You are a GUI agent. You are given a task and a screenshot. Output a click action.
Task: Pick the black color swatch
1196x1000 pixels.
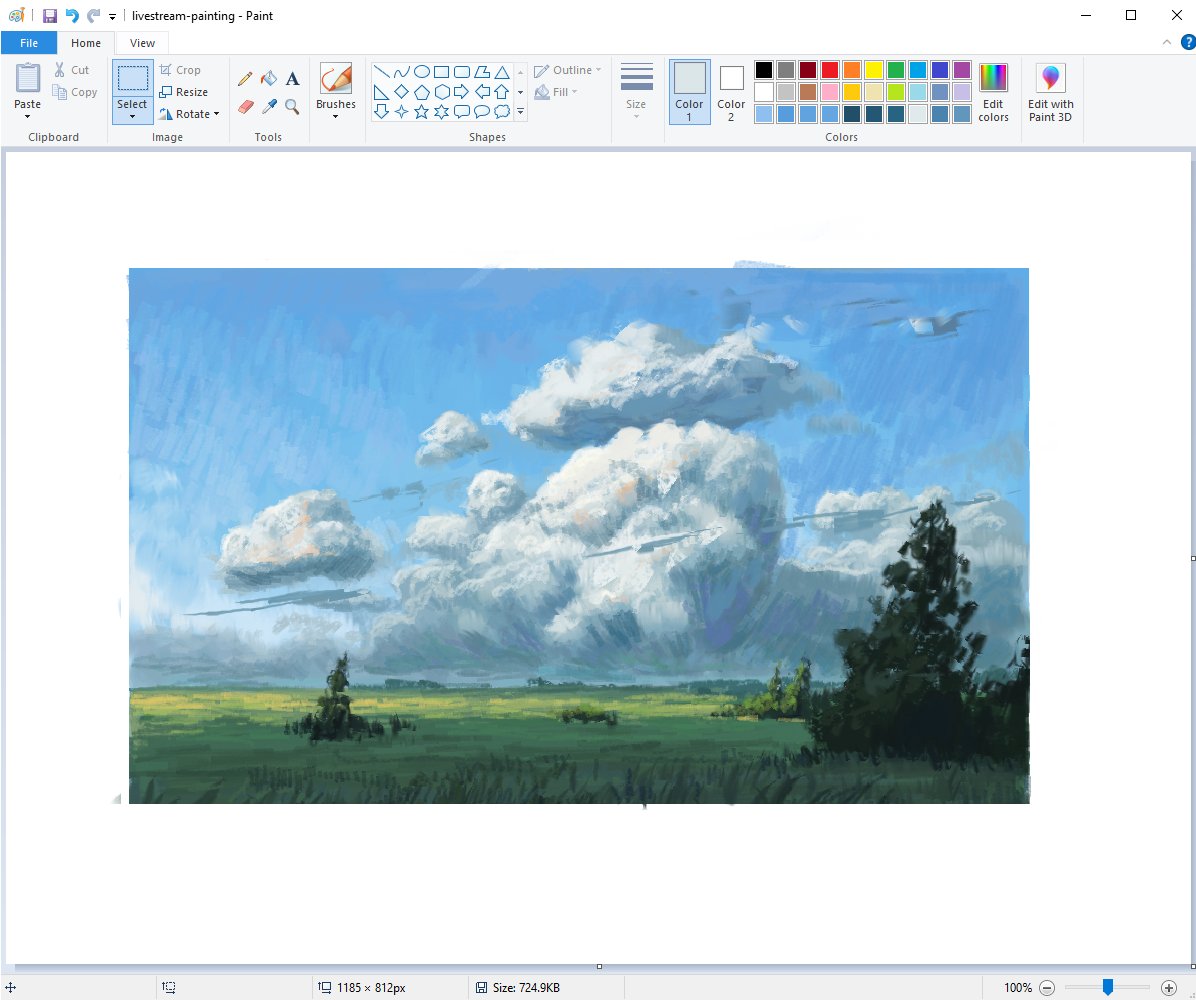coord(764,70)
